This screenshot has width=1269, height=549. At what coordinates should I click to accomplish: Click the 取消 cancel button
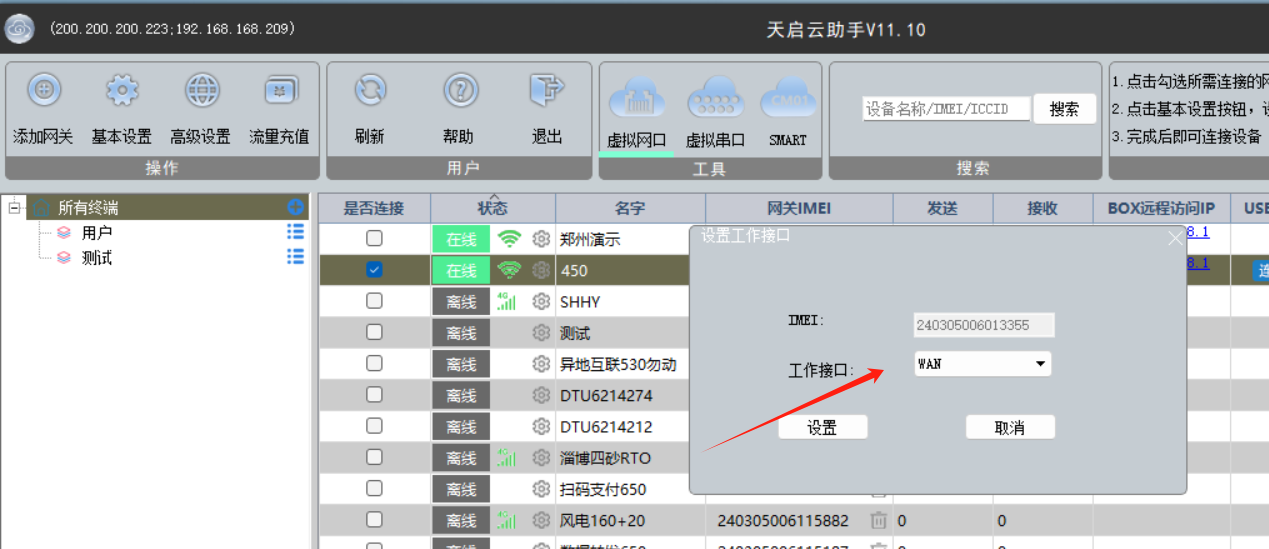point(1010,427)
